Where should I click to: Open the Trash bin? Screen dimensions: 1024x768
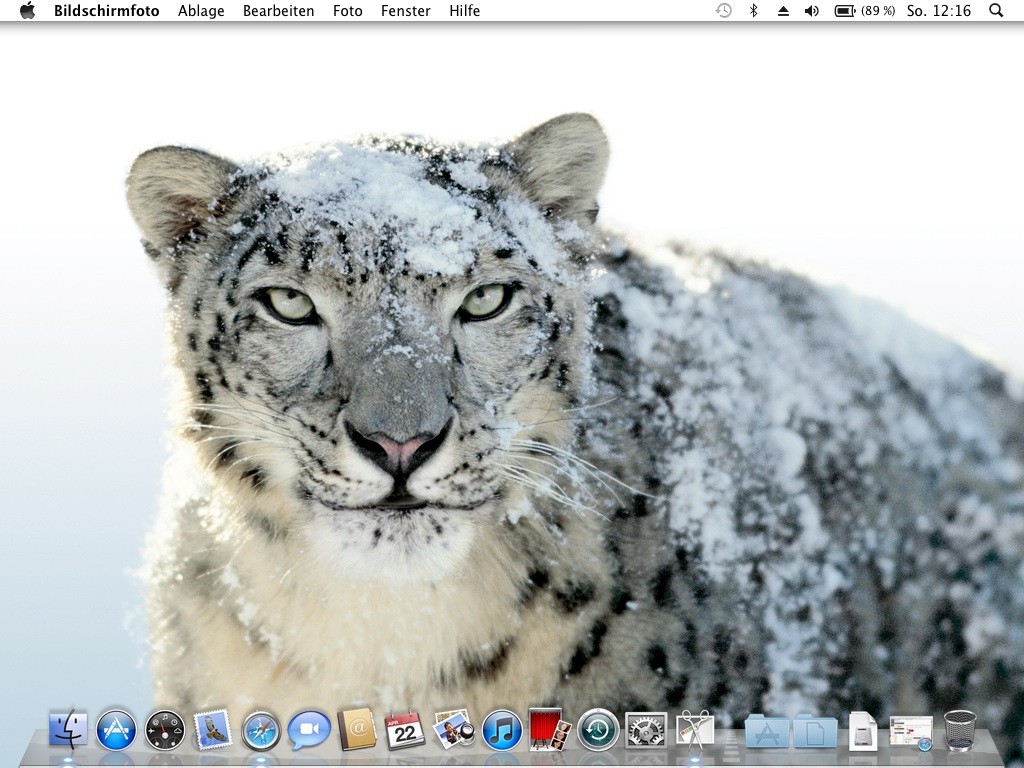[x=960, y=730]
